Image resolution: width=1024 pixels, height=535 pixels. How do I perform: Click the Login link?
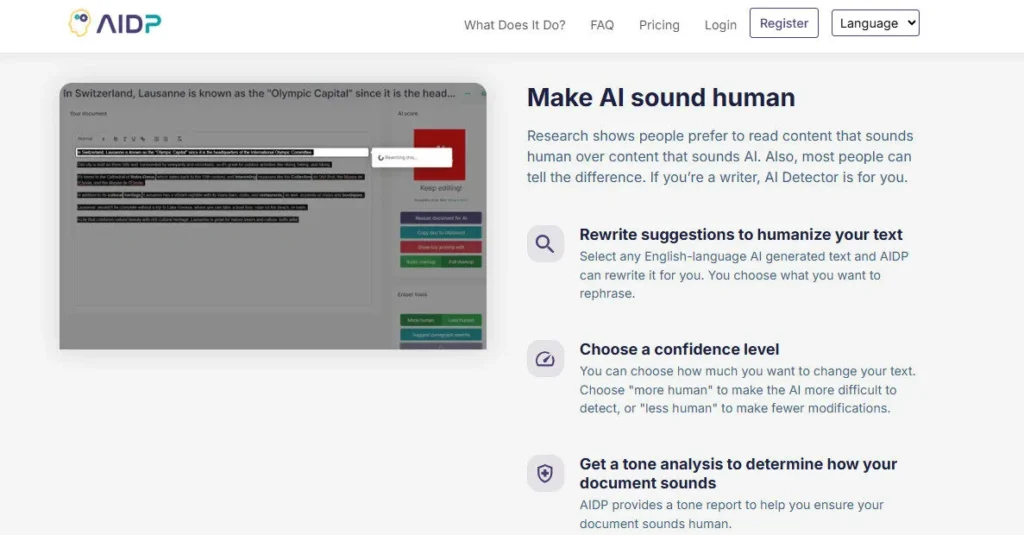(720, 25)
